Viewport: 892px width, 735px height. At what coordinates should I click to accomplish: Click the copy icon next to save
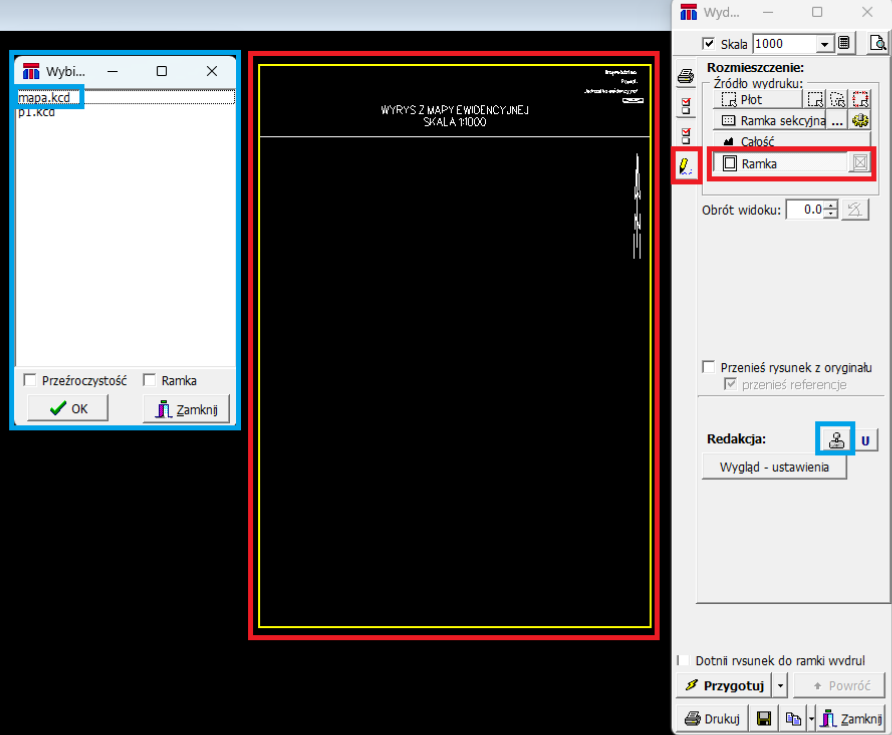tap(792, 718)
